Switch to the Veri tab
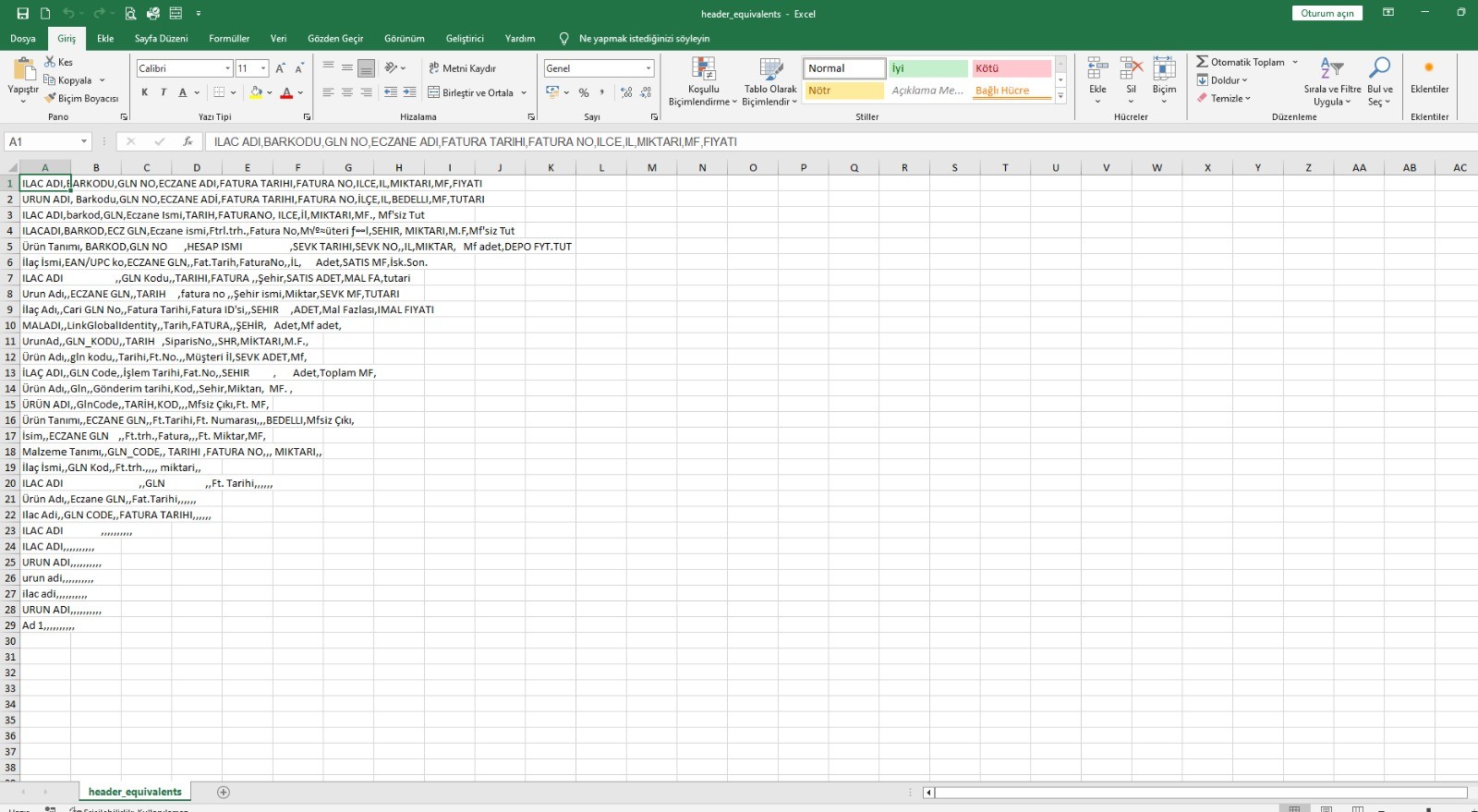The height and width of the screenshot is (812, 1478). point(278,39)
